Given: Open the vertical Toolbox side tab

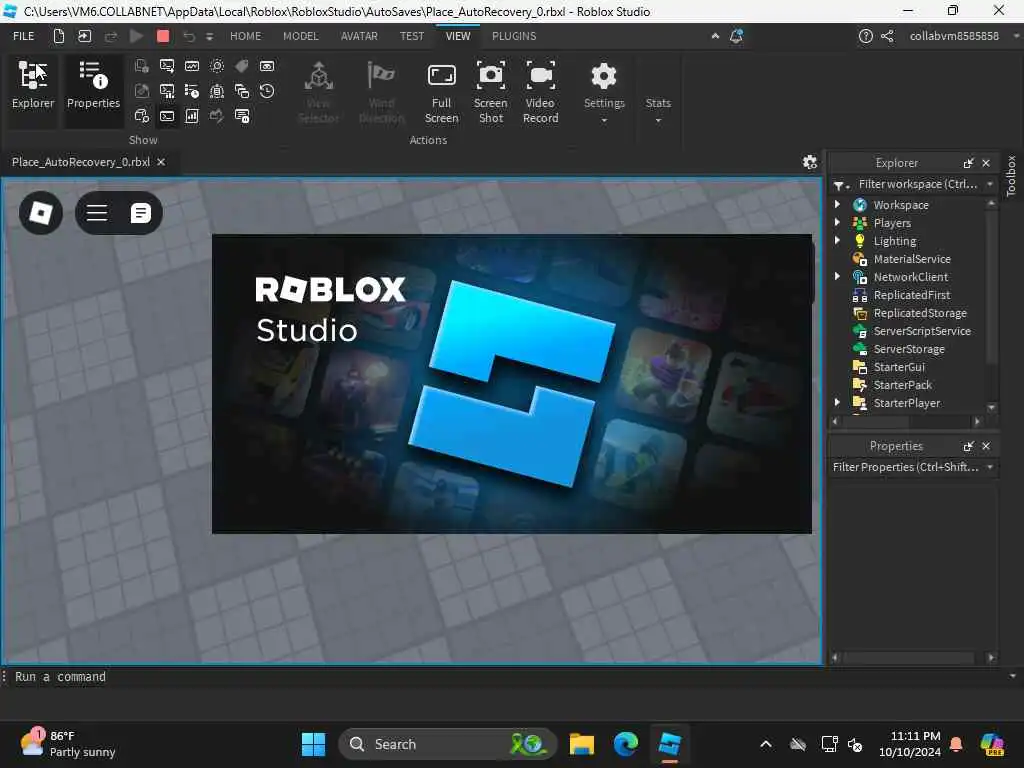Looking at the screenshot, I should tap(1012, 176).
